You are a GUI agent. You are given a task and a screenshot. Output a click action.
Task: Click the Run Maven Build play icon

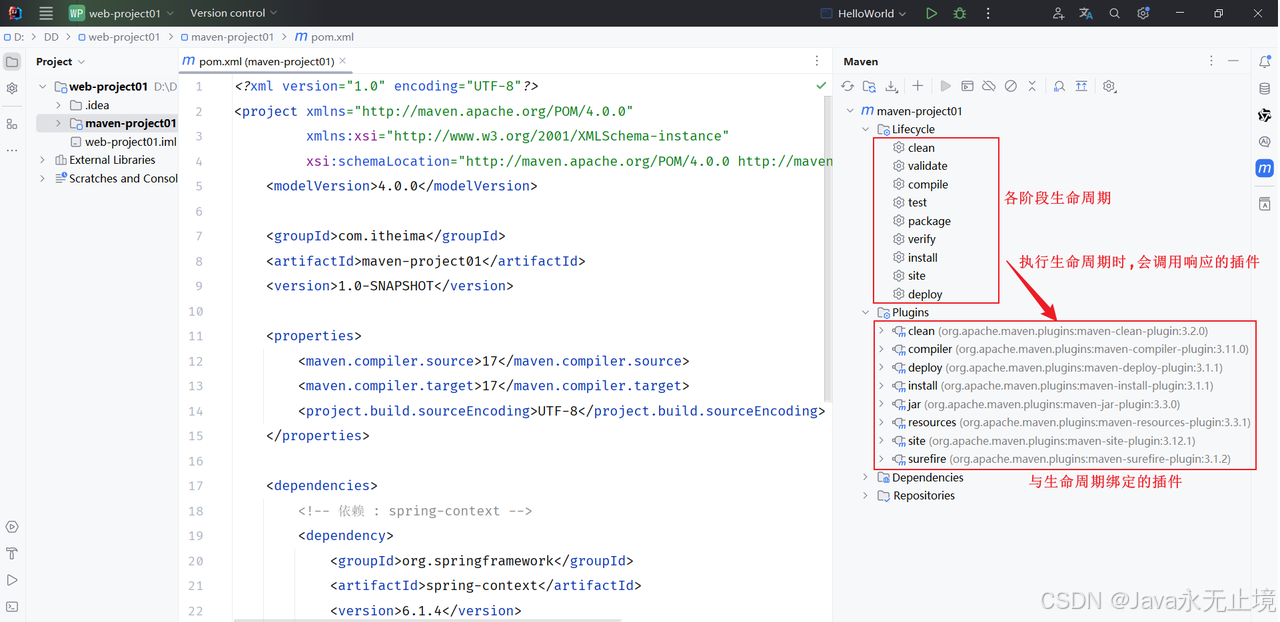coord(945,87)
